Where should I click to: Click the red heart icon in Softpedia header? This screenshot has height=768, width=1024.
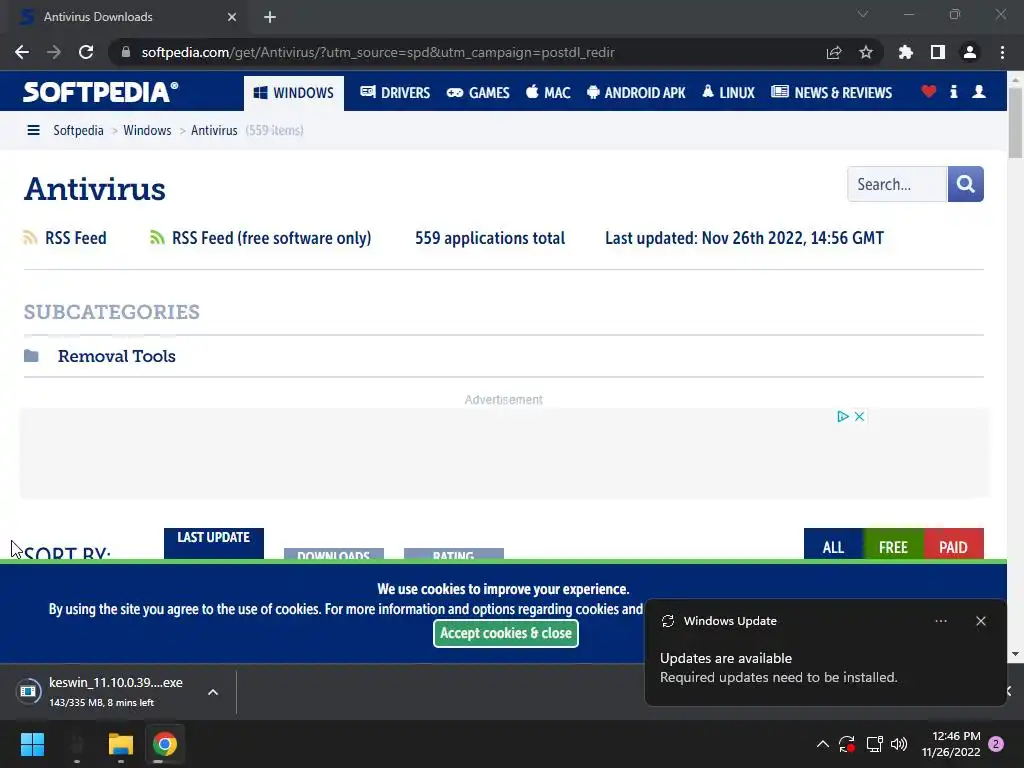pyautogui.click(x=929, y=91)
